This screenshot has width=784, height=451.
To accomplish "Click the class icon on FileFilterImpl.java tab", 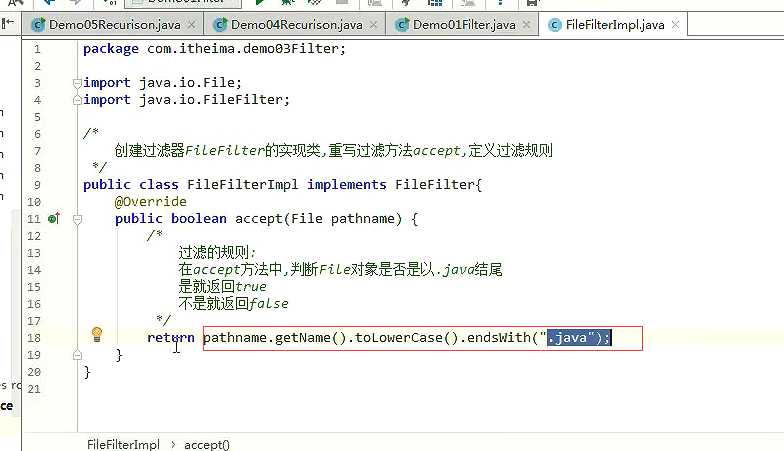I will pos(554,25).
